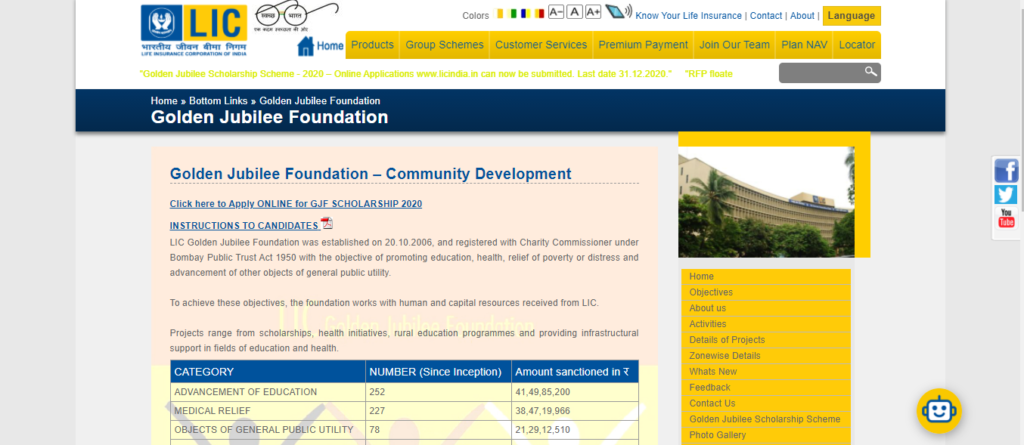
Task: Open Contact Us sidebar item
Action: tap(766, 403)
